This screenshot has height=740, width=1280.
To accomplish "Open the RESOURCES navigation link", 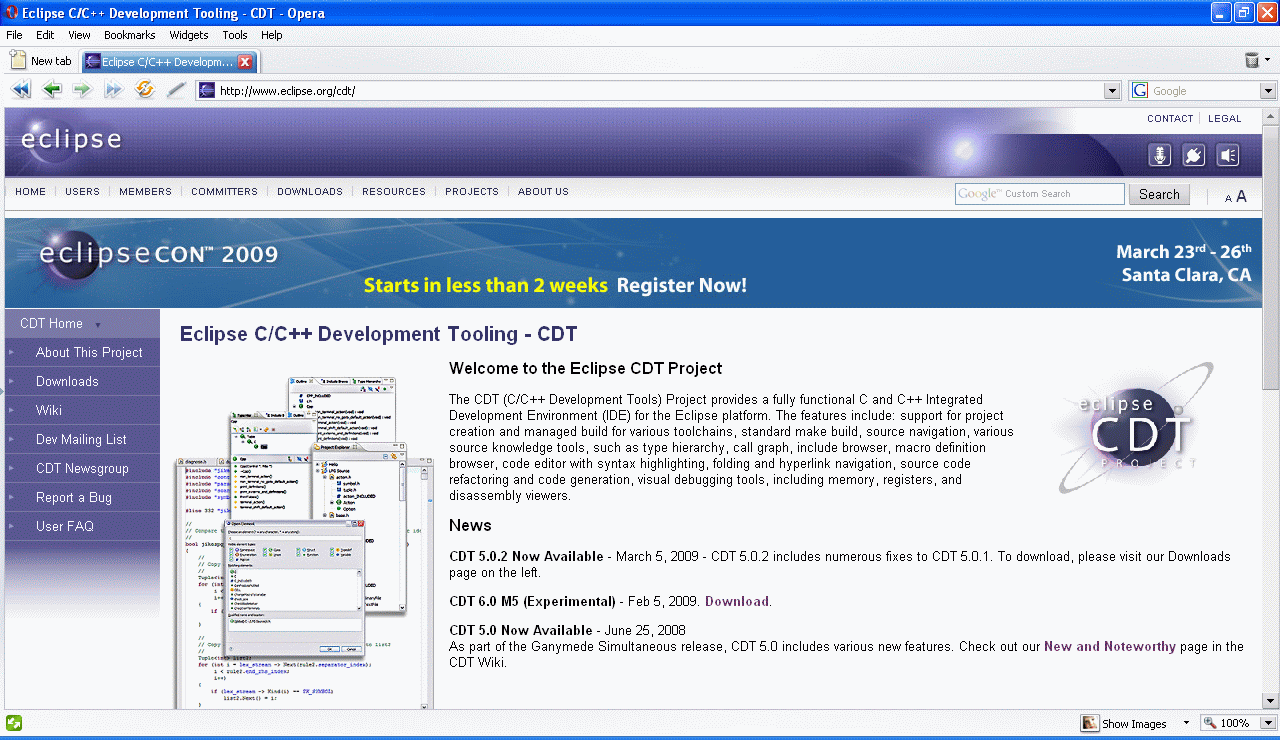I will point(394,191).
